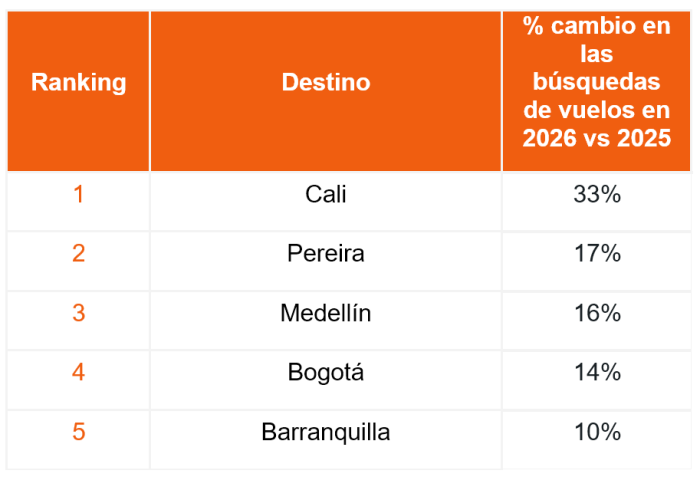Select ranking number 3
Screen dimensions: 700x477
coord(78,313)
